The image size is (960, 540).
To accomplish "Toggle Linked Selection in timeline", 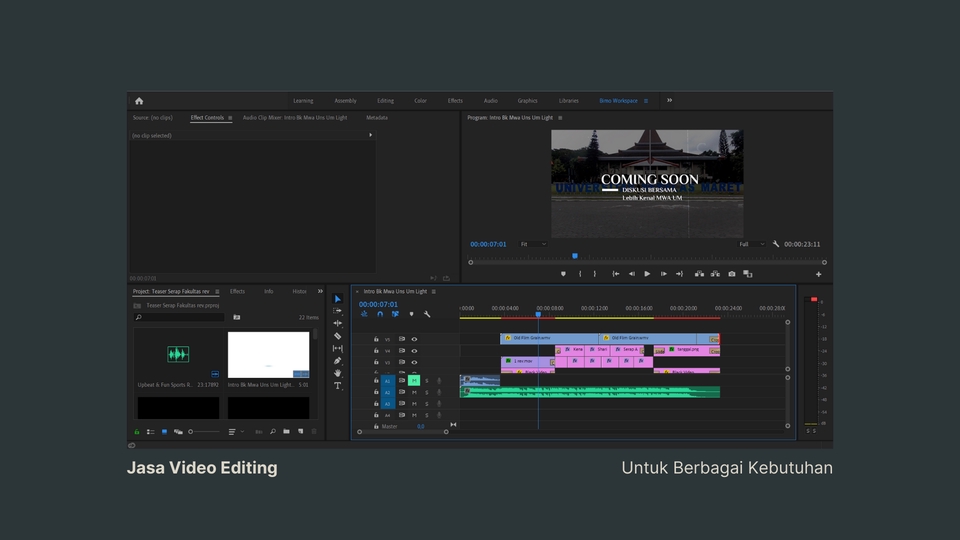I will point(396,314).
